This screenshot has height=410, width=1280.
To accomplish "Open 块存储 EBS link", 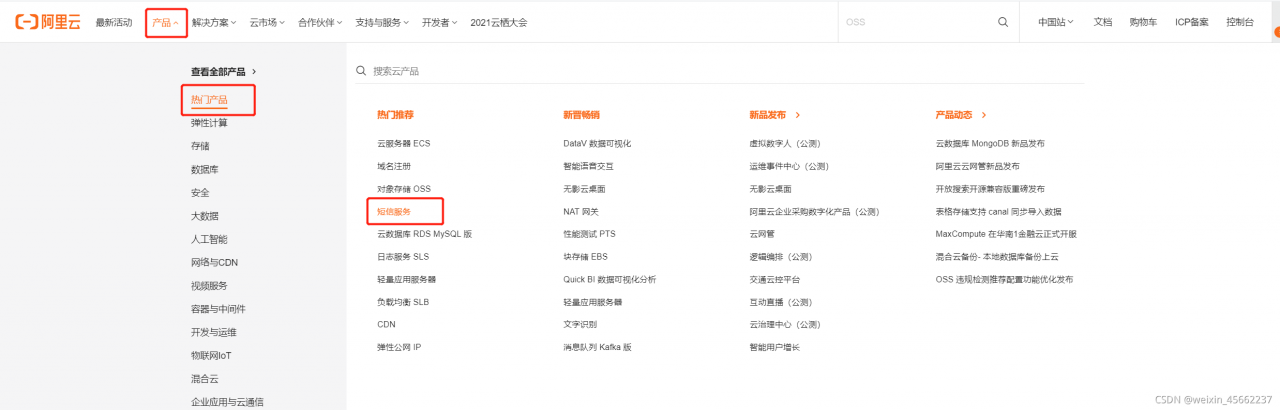I will [x=586, y=257].
